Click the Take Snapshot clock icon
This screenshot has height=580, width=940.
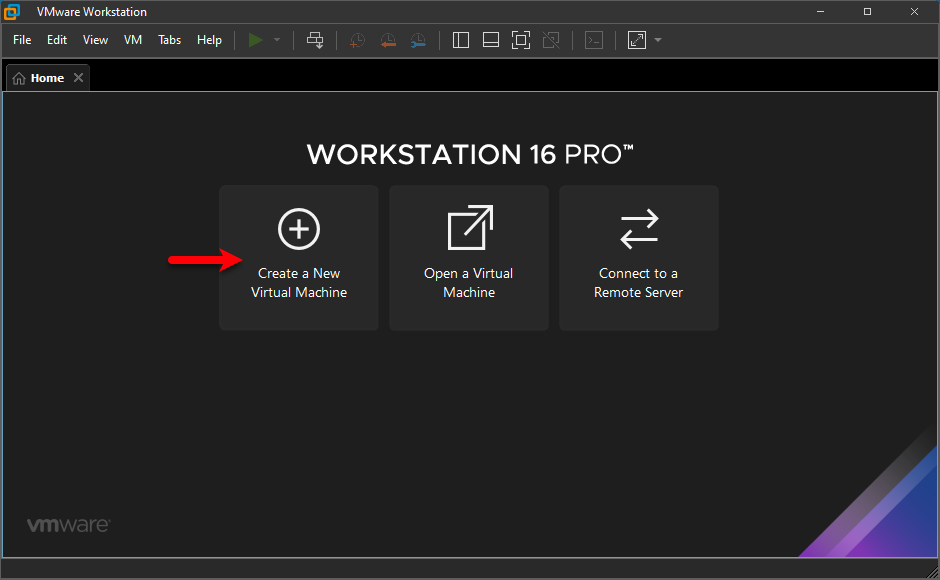click(357, 40)
